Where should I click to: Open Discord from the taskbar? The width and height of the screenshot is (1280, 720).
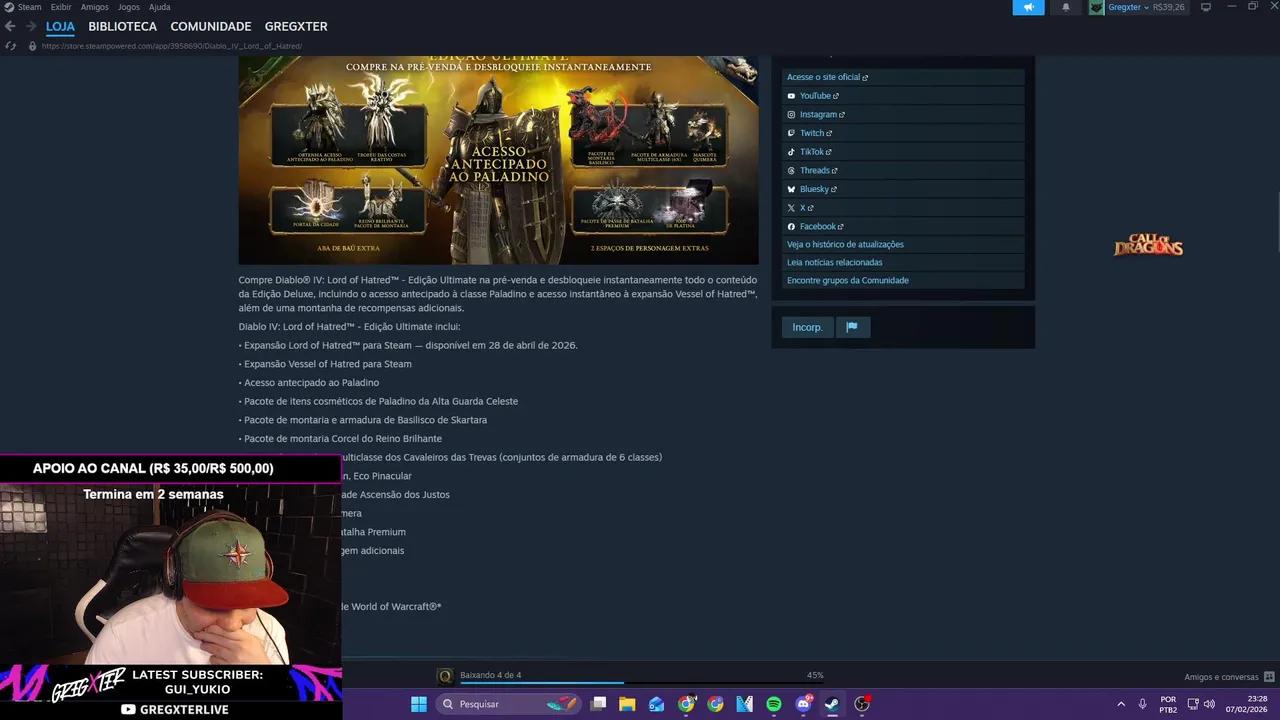801,704
